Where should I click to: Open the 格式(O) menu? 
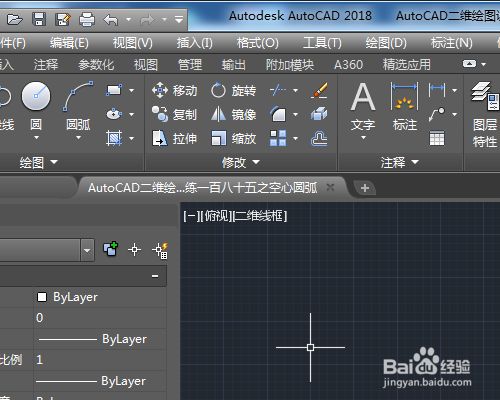point(257,43)
